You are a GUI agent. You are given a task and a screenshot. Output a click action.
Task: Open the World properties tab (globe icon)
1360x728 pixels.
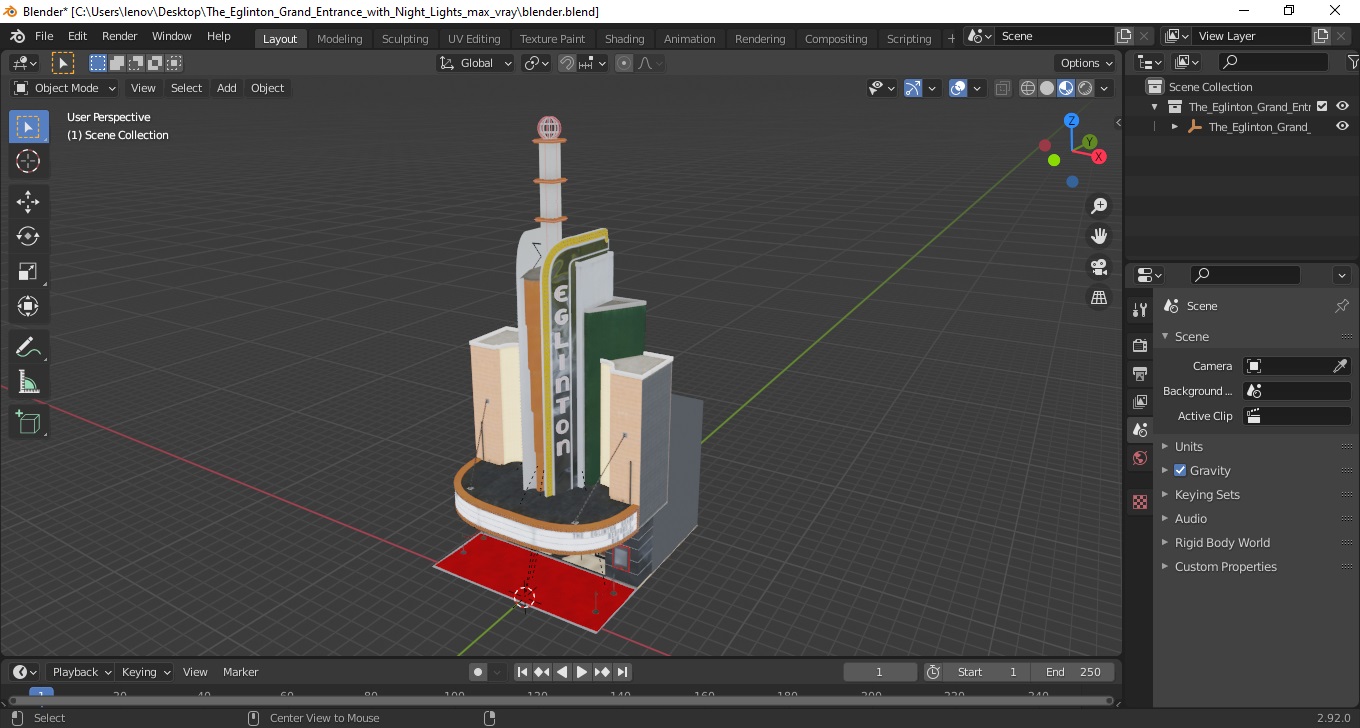point(1140,458)
